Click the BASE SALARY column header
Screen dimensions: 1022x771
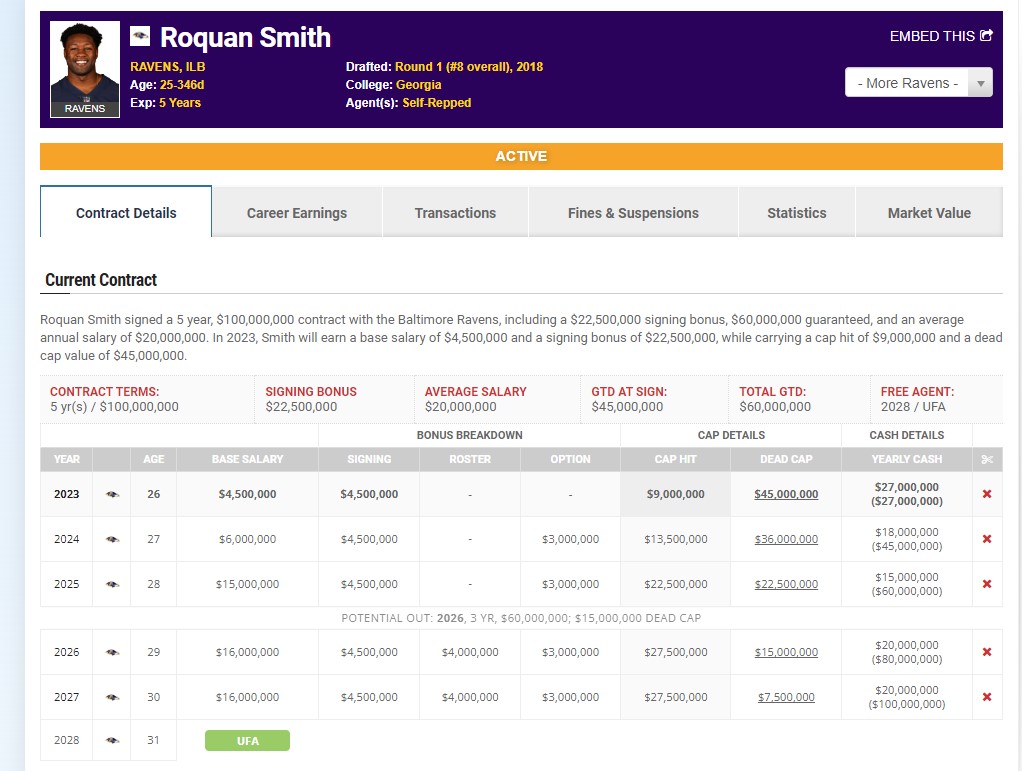tap(248, 459)
